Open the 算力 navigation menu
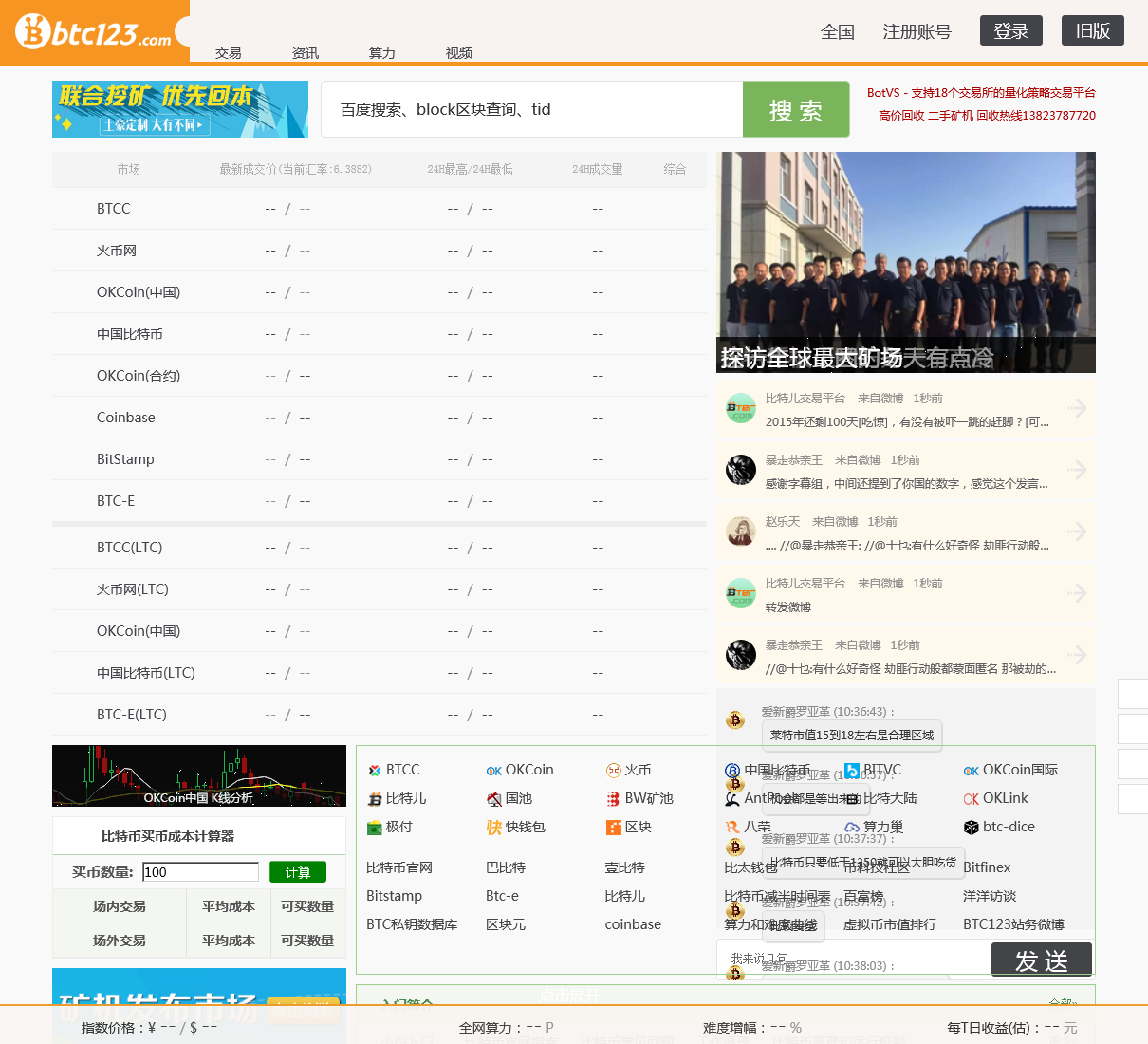This screenshot has height=1044, width=1148. [x=382, y=53]
